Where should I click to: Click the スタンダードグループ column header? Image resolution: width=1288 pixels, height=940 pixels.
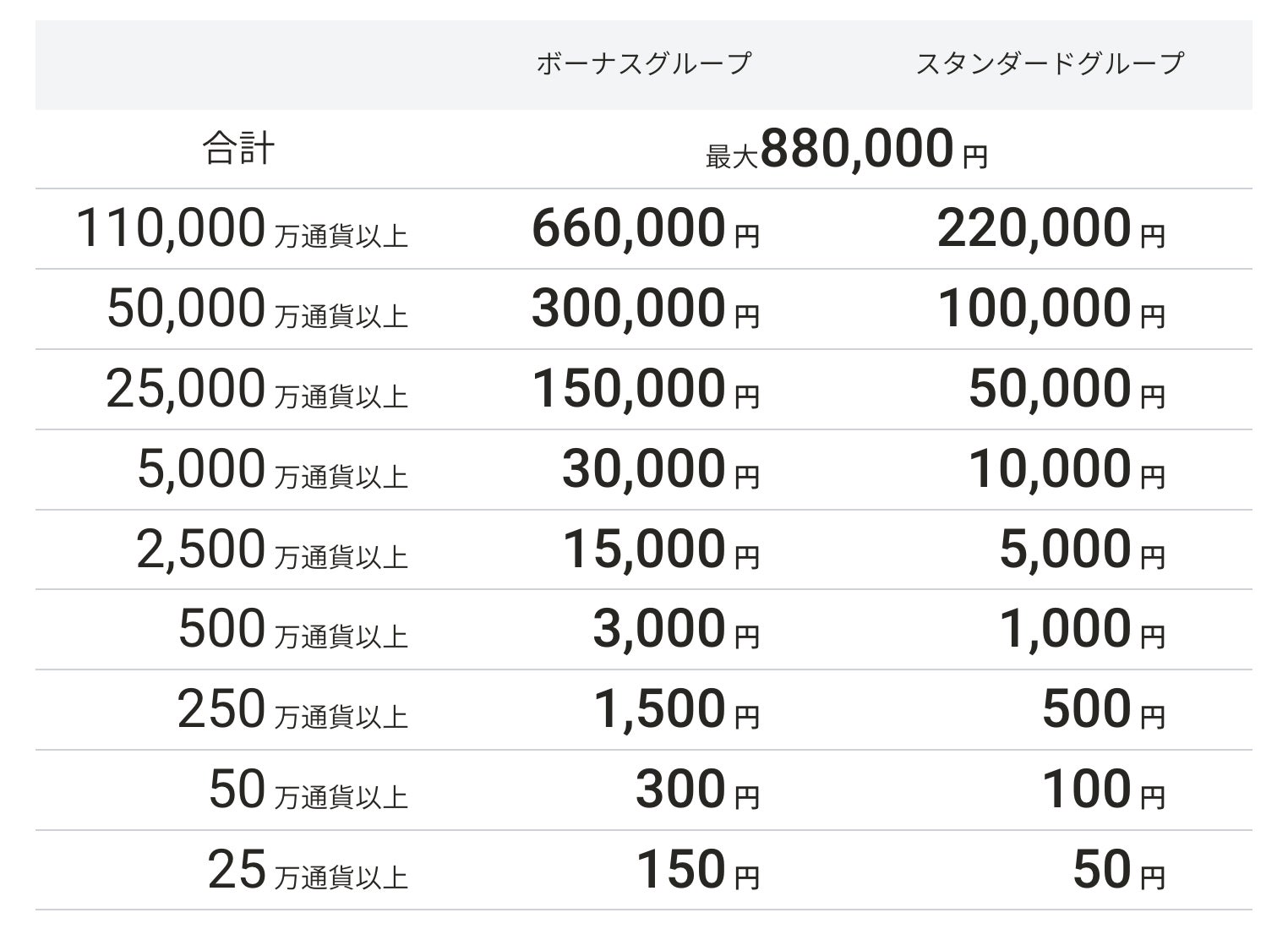click(1049, 63)
